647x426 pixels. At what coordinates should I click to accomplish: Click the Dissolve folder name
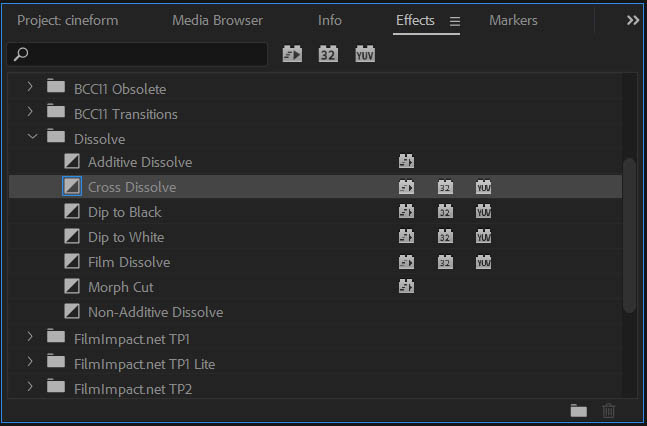point(99,139)
